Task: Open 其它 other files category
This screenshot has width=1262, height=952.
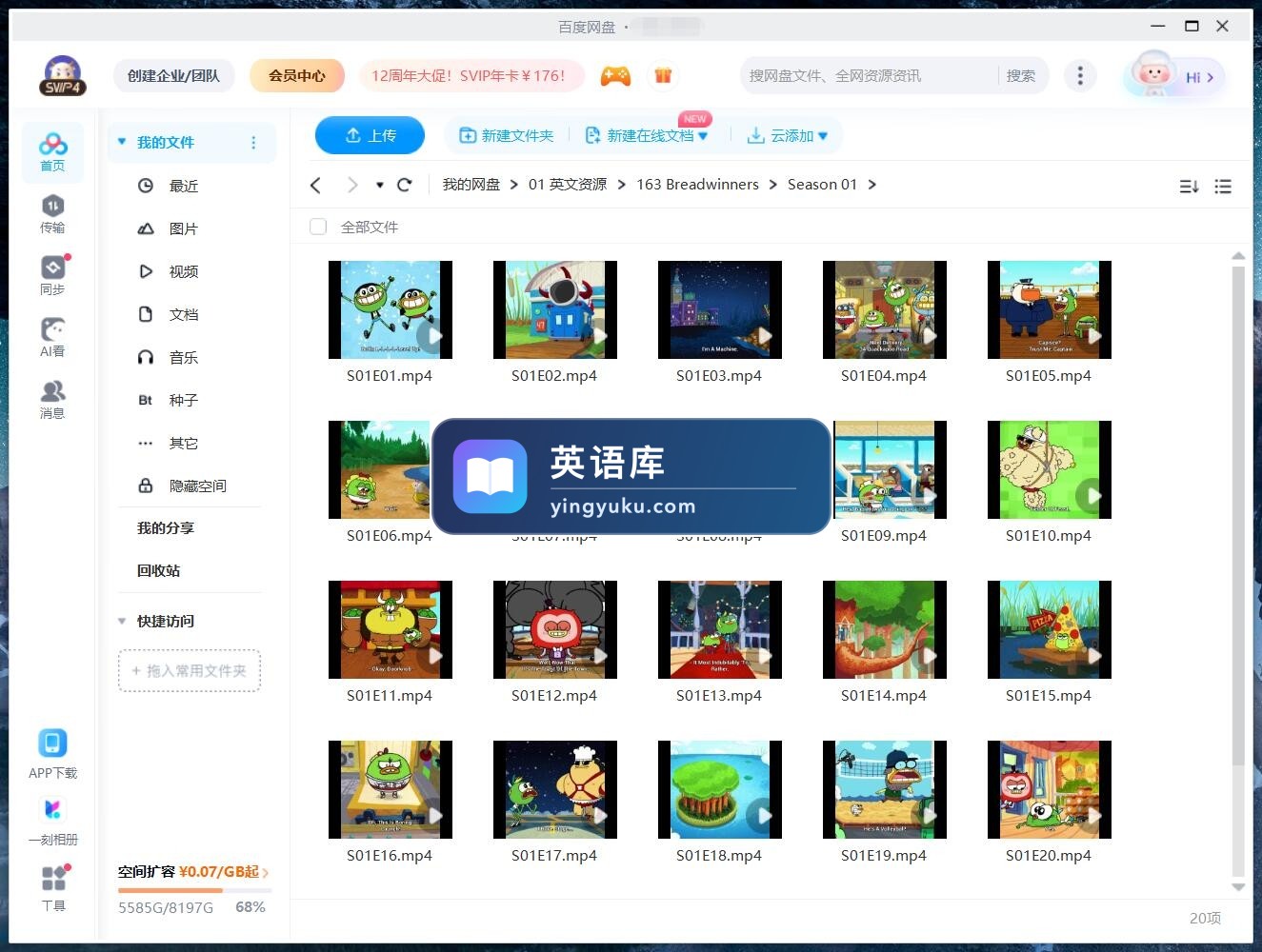Action: (x=183, y=443)
